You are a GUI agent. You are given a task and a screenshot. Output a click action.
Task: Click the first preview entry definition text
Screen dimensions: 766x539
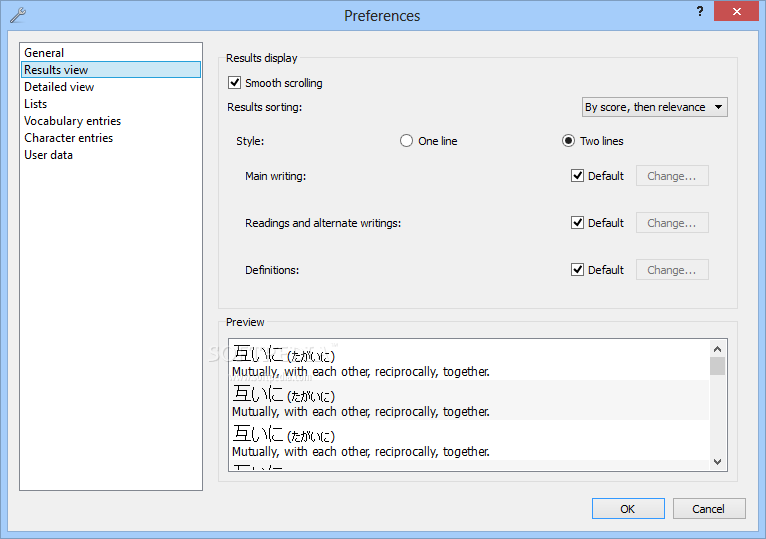click(361, 372)
